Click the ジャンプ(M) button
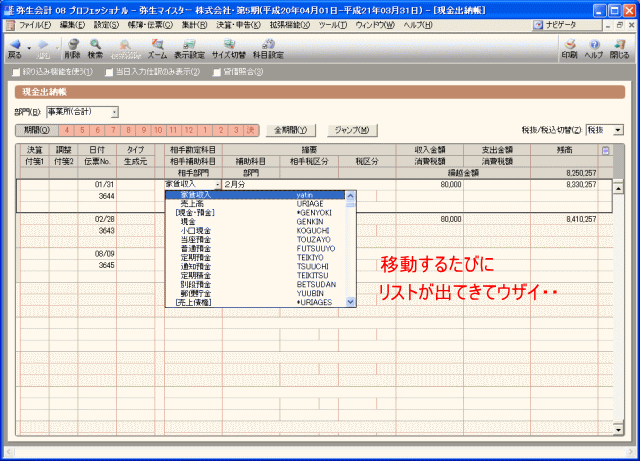Screen dimensions: 640x461 [352, 130]
